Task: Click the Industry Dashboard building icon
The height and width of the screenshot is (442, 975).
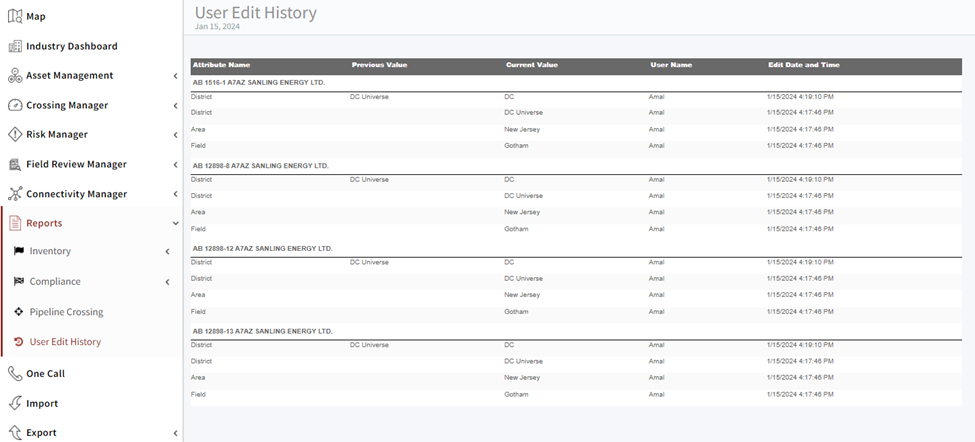Action: click(x=15, y=46)
